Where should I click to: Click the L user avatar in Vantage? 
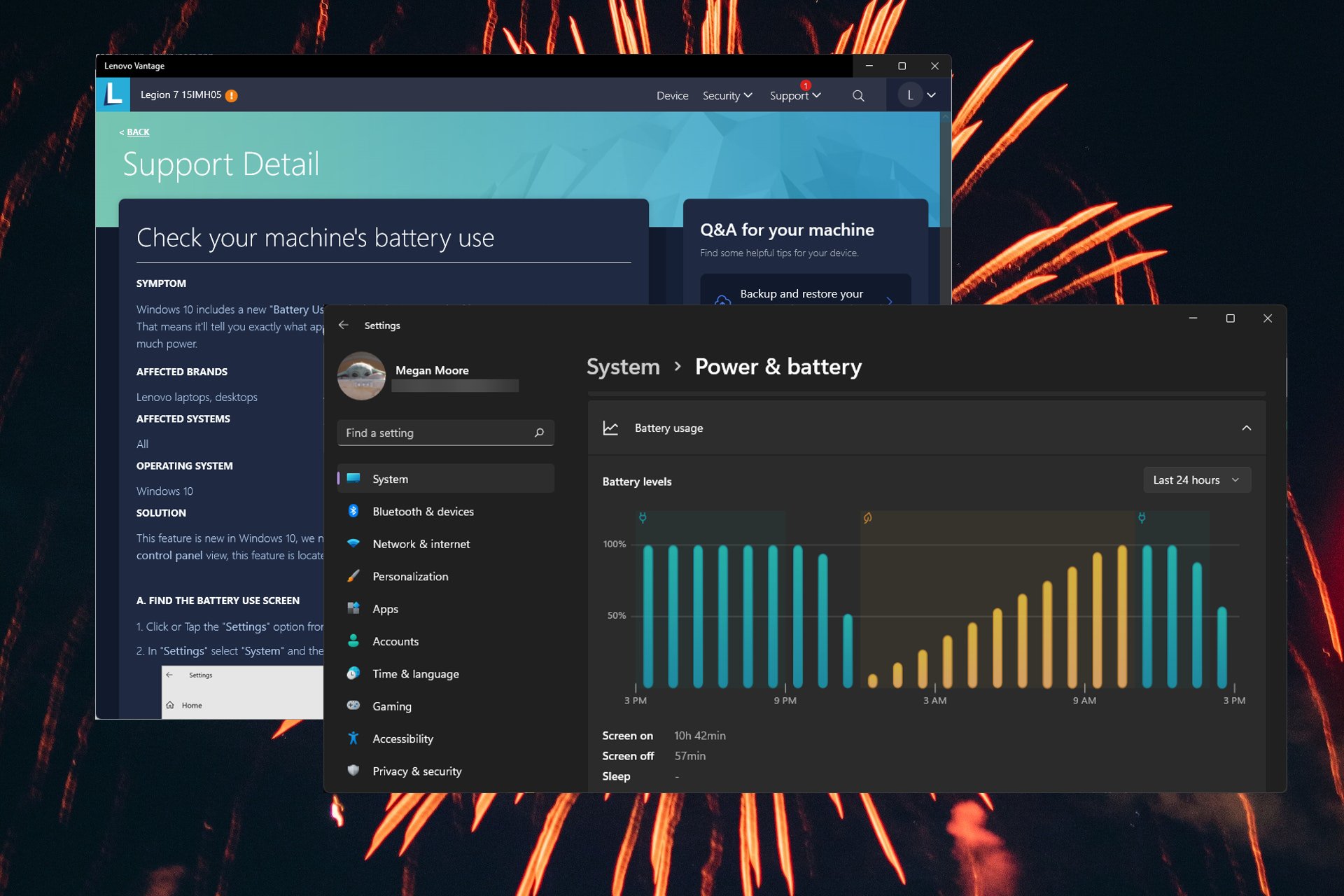click(910, 95)
